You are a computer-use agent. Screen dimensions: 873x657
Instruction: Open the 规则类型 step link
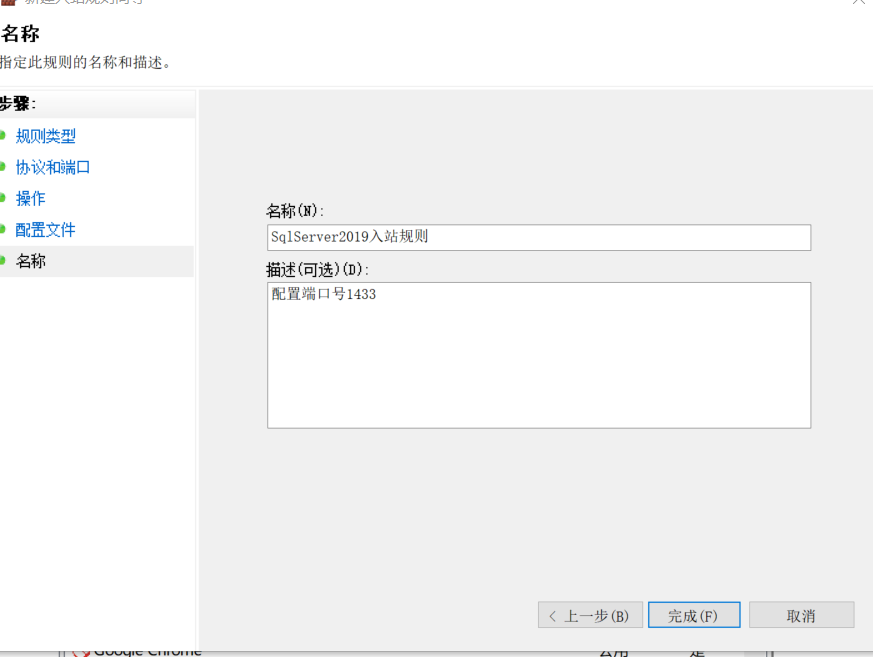[46, 136]
